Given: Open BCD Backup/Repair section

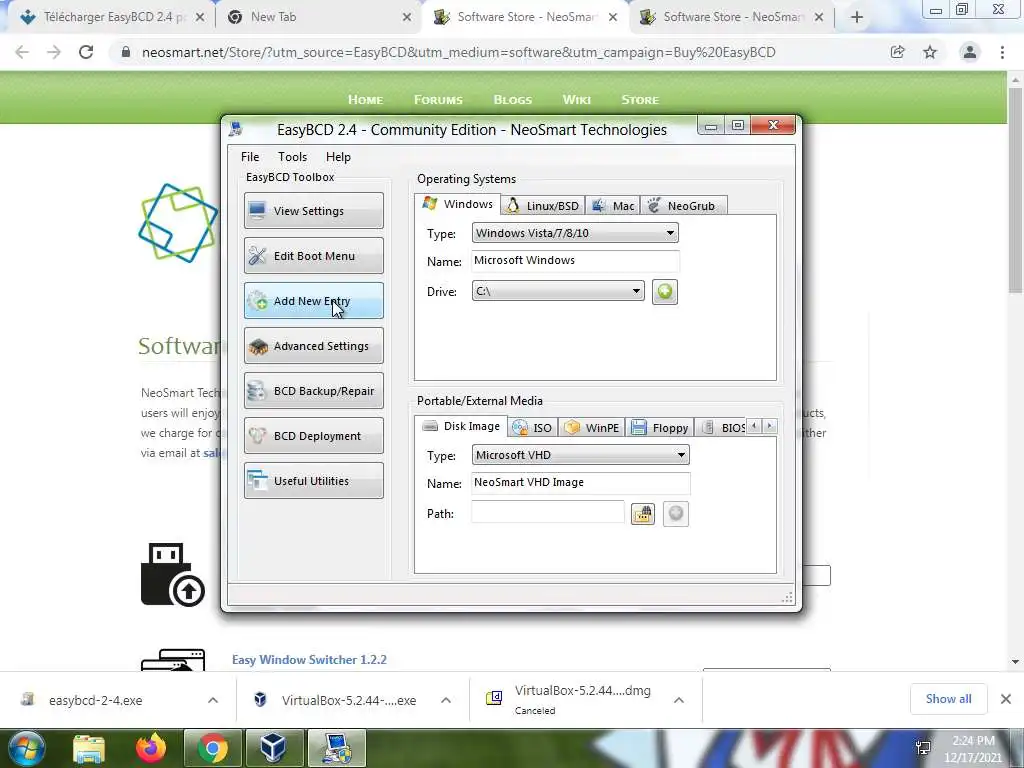Looking at the screenshot, I should pyautogui.click(x=313, y=391).
